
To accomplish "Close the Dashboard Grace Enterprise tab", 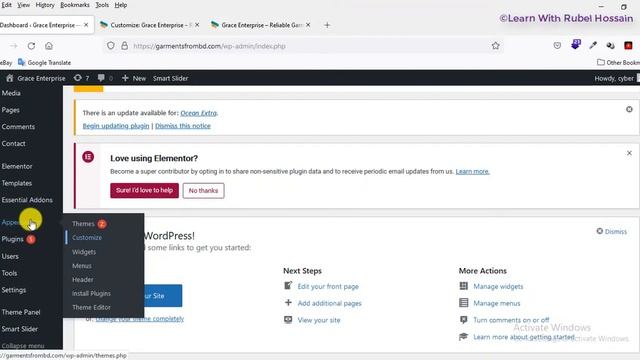I will pyautogui.click(x=86, y=25).
